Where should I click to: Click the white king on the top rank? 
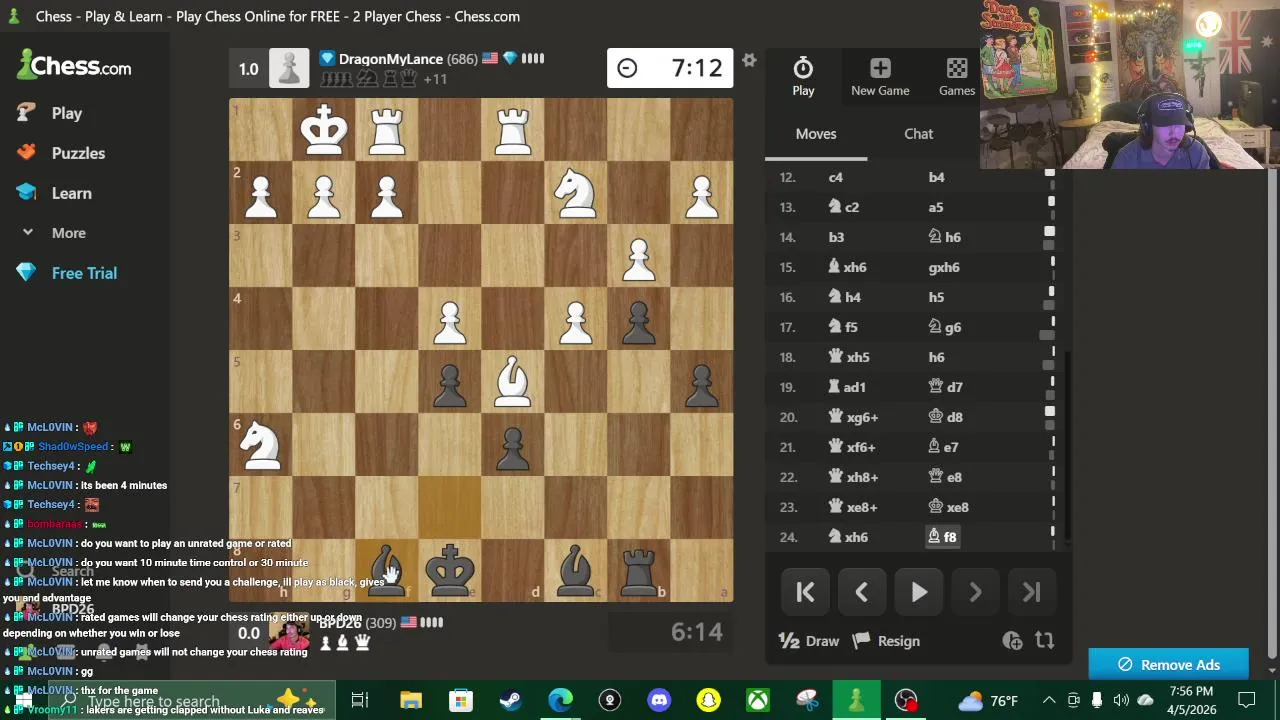pyautogui.click(x=324, y=130)
